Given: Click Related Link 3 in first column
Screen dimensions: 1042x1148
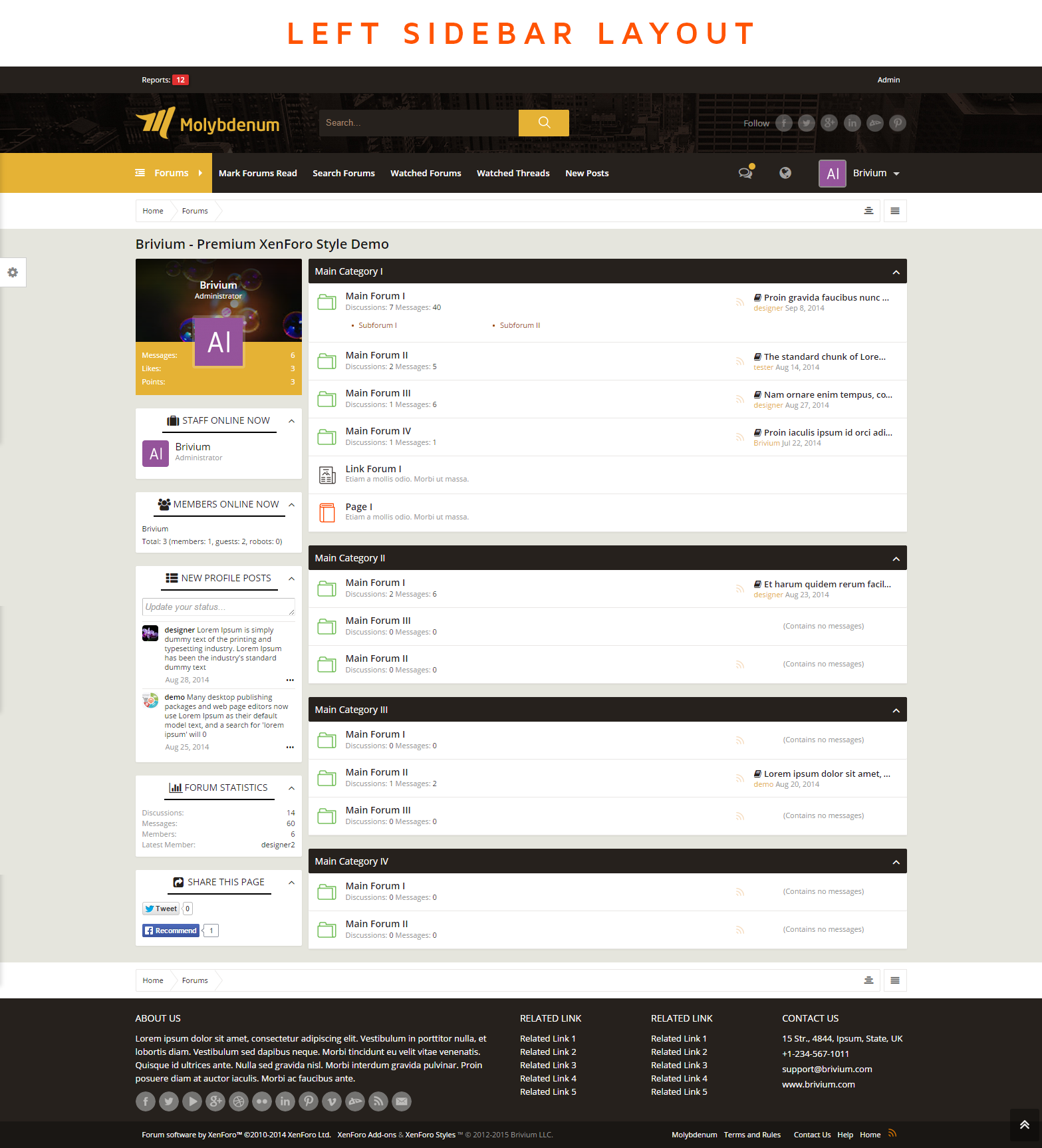Looking at the screenshot, I should [x=548, y=1065].
